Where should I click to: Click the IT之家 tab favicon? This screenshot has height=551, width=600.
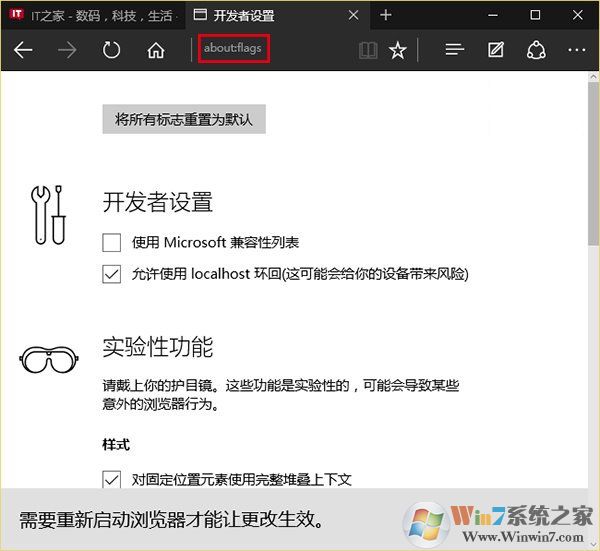pyautogui.click(x=16, y=15)
